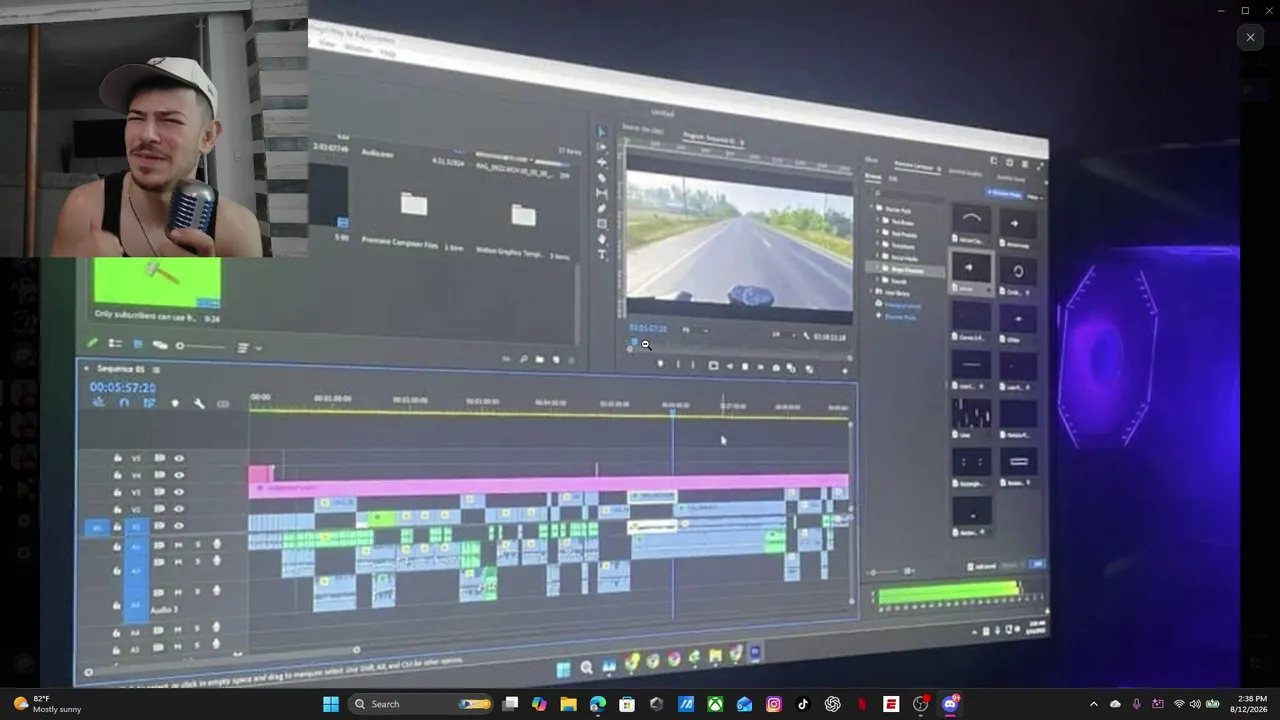The height and width of the screenshot is (720, 1280).
Task: Switch Project panel to list view
Action: click(x=115, y=344)
